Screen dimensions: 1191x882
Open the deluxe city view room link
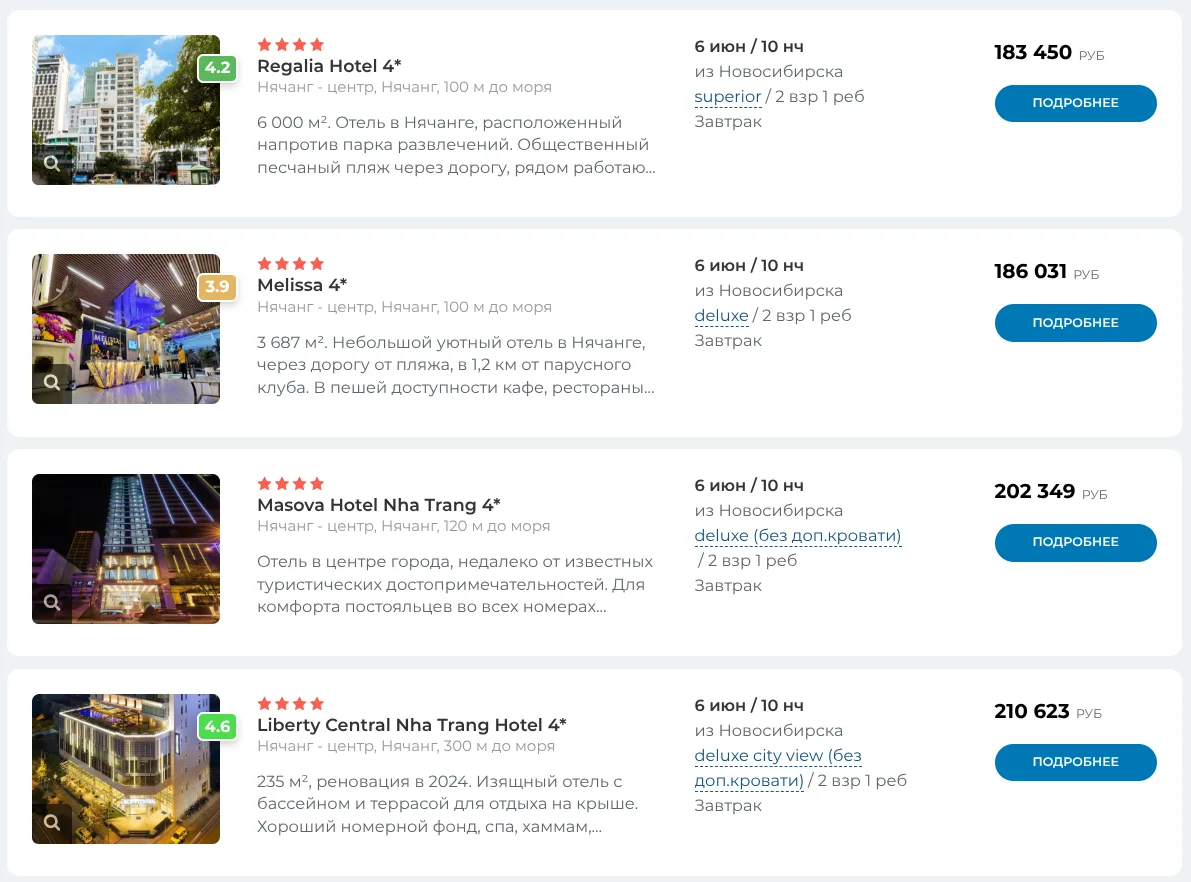click(778, 768)
